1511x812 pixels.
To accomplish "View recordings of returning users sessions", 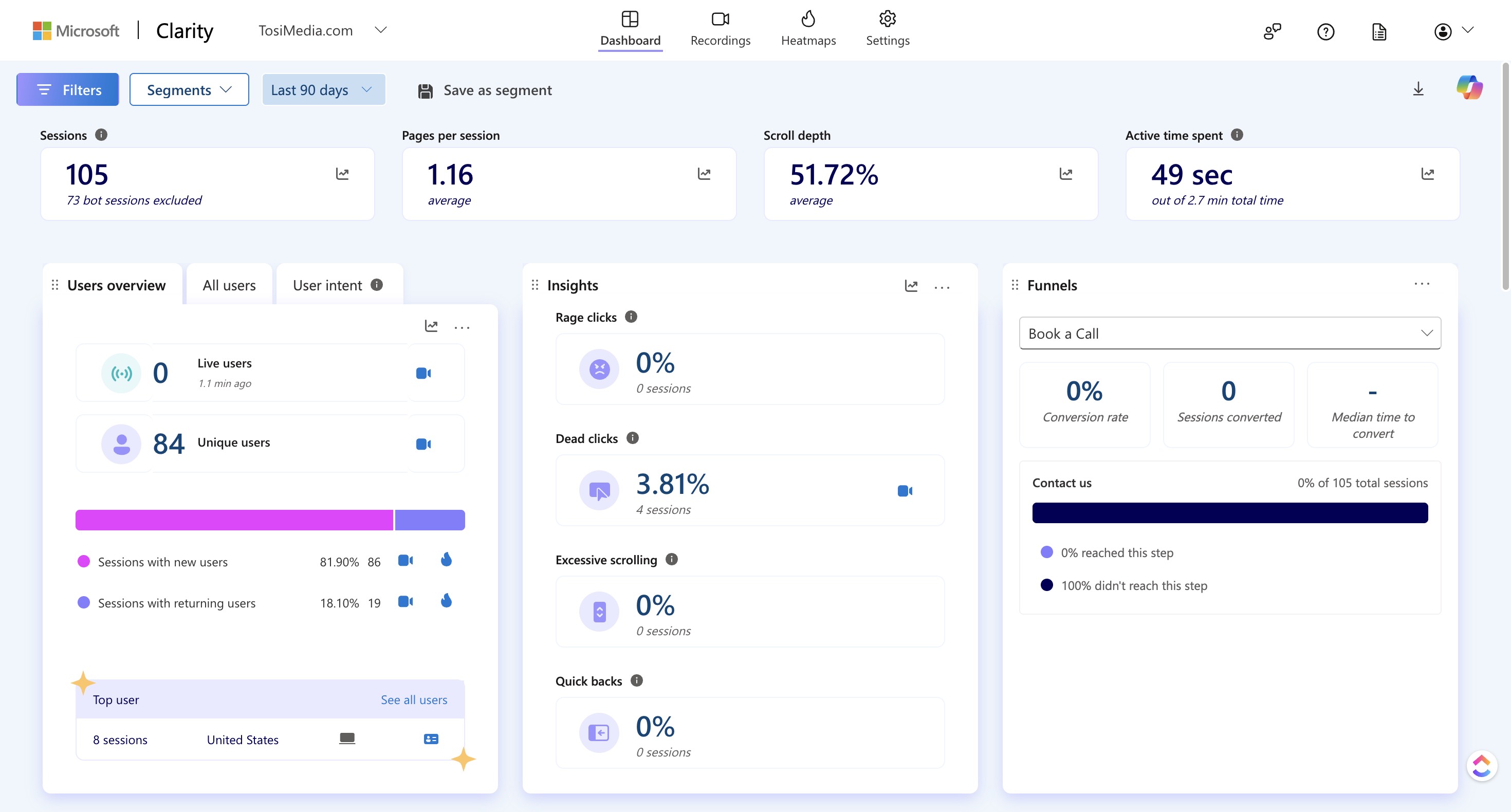I will (406, 602).
